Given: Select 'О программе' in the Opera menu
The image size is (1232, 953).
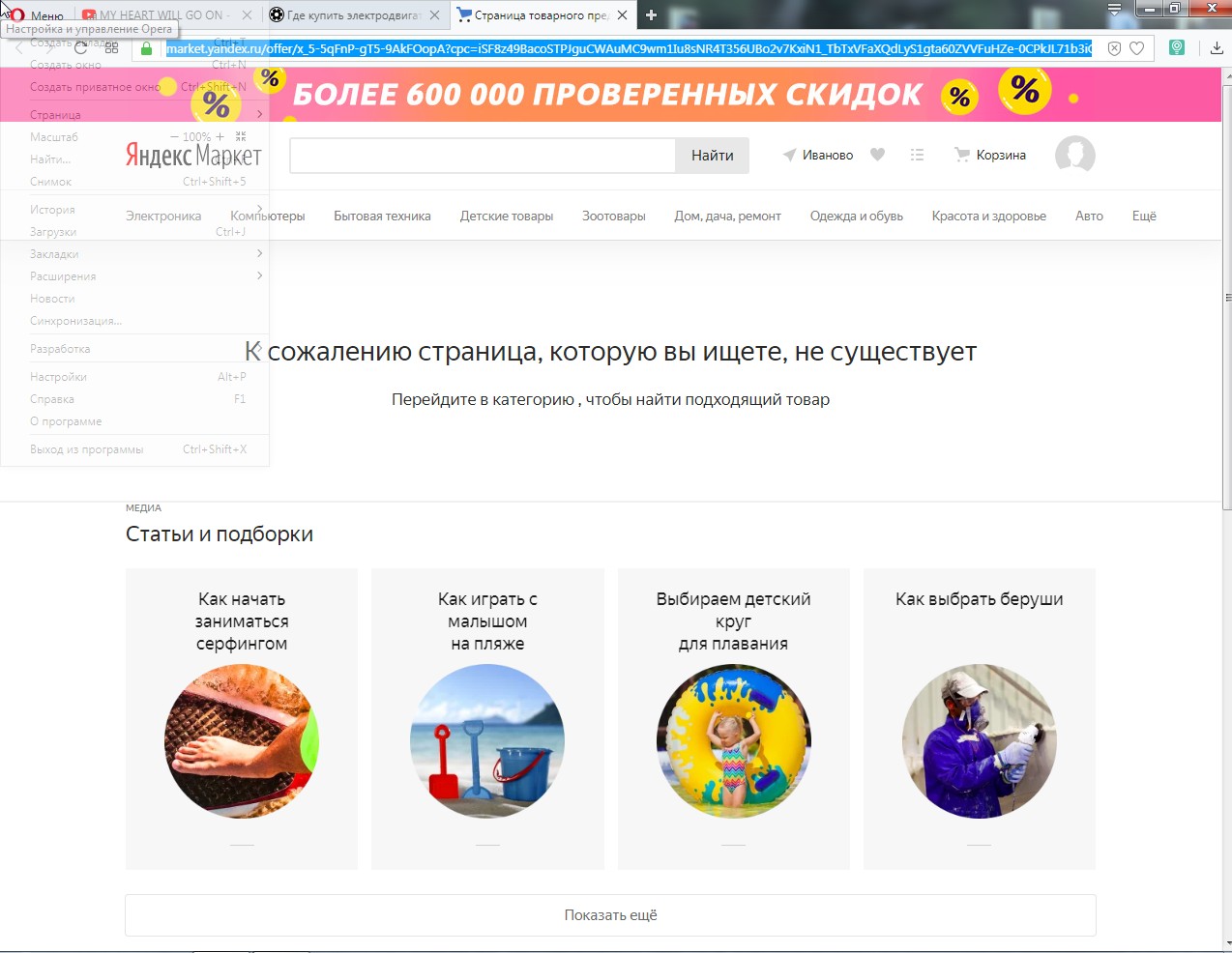Looking at the screenshot, I should click(134, 421).
